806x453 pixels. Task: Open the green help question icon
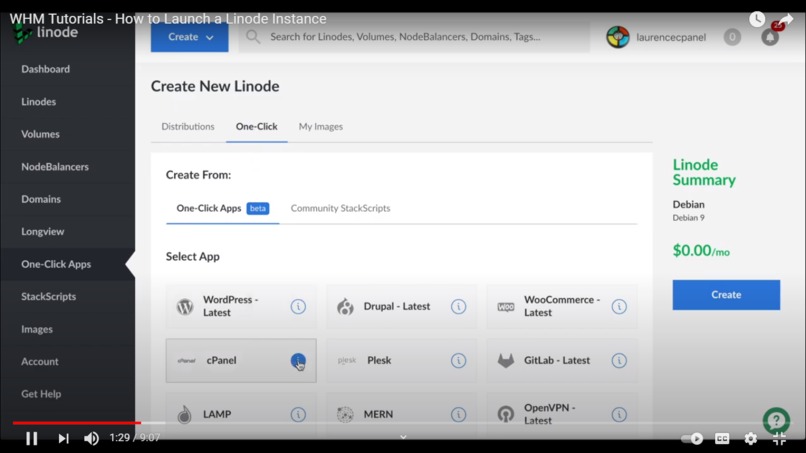coord(776,421)
